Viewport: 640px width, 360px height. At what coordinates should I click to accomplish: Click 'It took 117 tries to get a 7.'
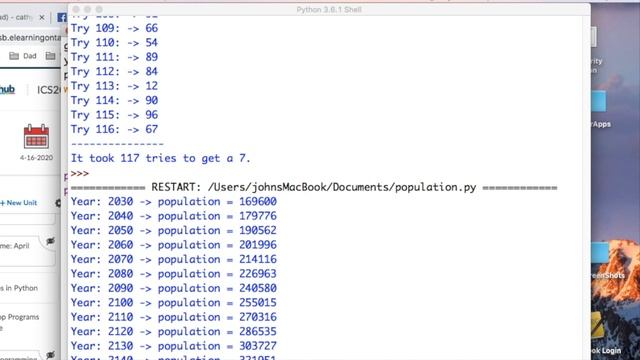click(160, 158)
